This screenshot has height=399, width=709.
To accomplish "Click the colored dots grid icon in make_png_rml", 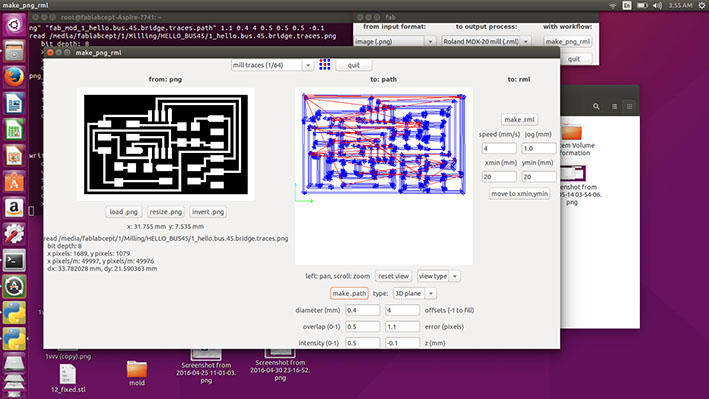I will [x=325, y=65].
